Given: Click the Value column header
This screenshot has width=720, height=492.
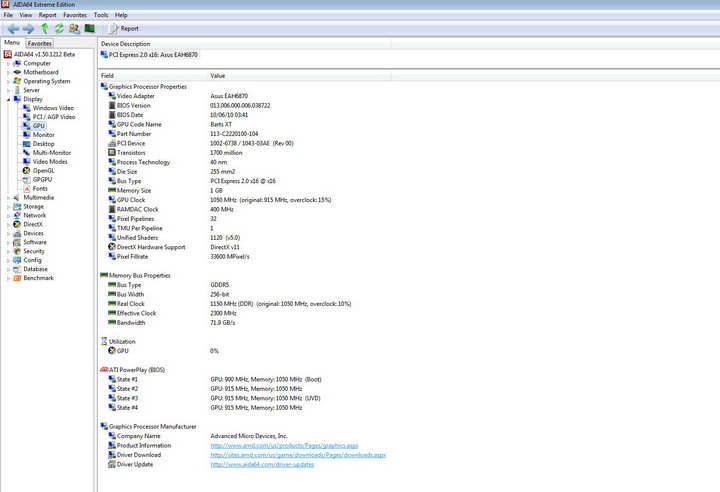Looking at the screenshot, I should tap(299, 76).
